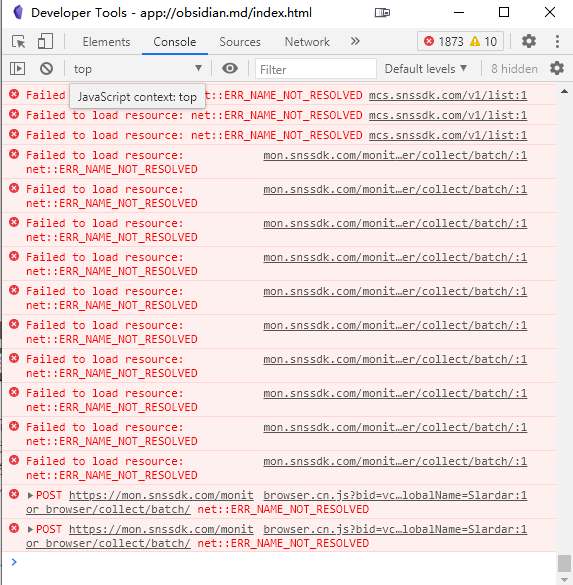Open the third mcs.snssdk.com/v1/list:1 link
Image resolution: width=573 pixels, height=585 pixels.
pyautogui.click(x=448, y=135)
